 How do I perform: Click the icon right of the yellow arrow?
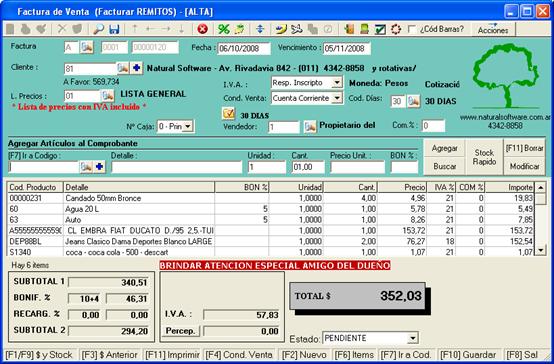pos(297,29)
